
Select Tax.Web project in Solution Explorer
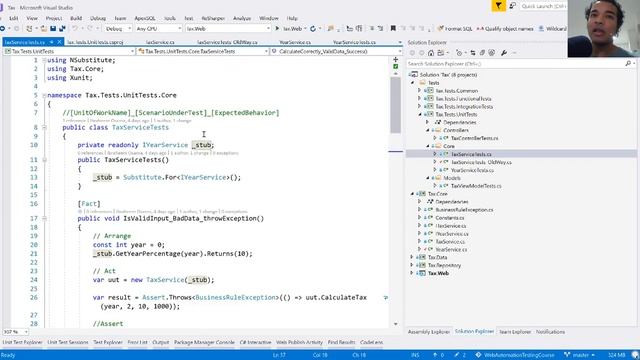[x=438, y=273]
